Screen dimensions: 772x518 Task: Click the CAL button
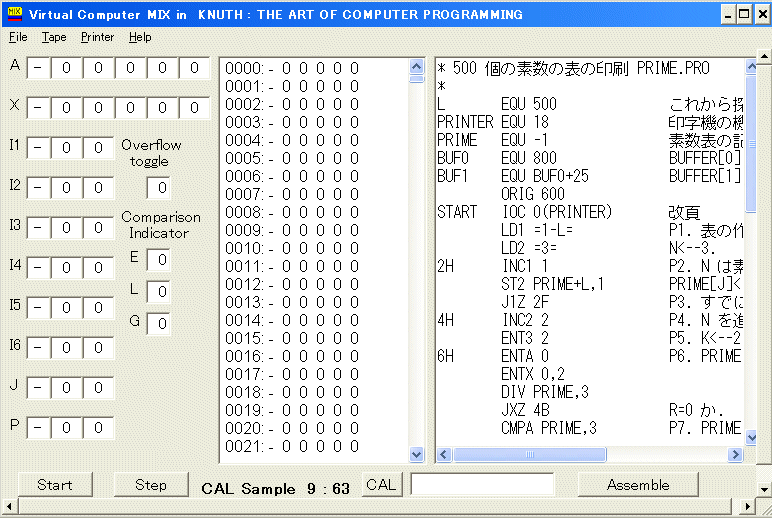point(382,485)
